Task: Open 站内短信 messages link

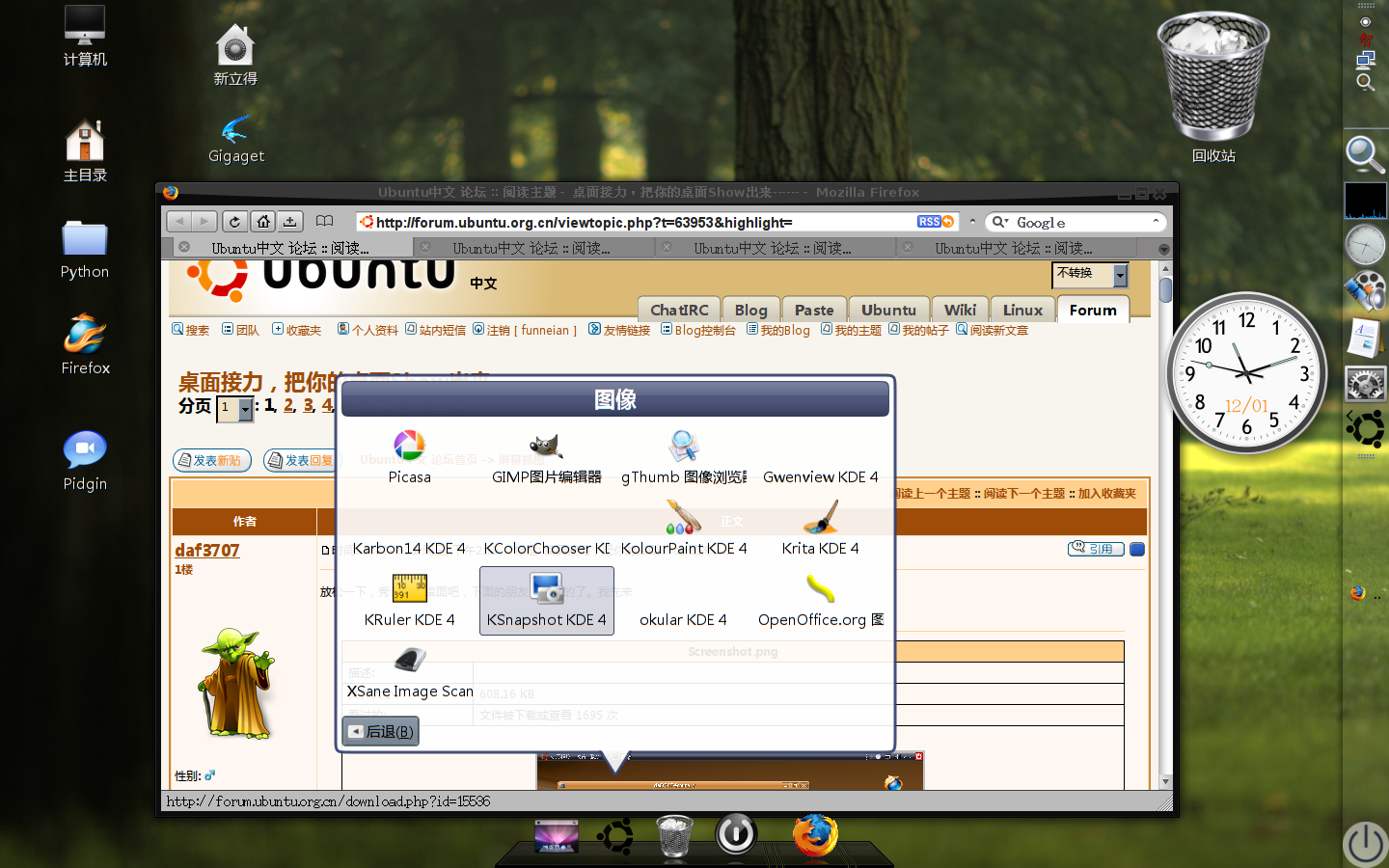Action: [436, 330]
